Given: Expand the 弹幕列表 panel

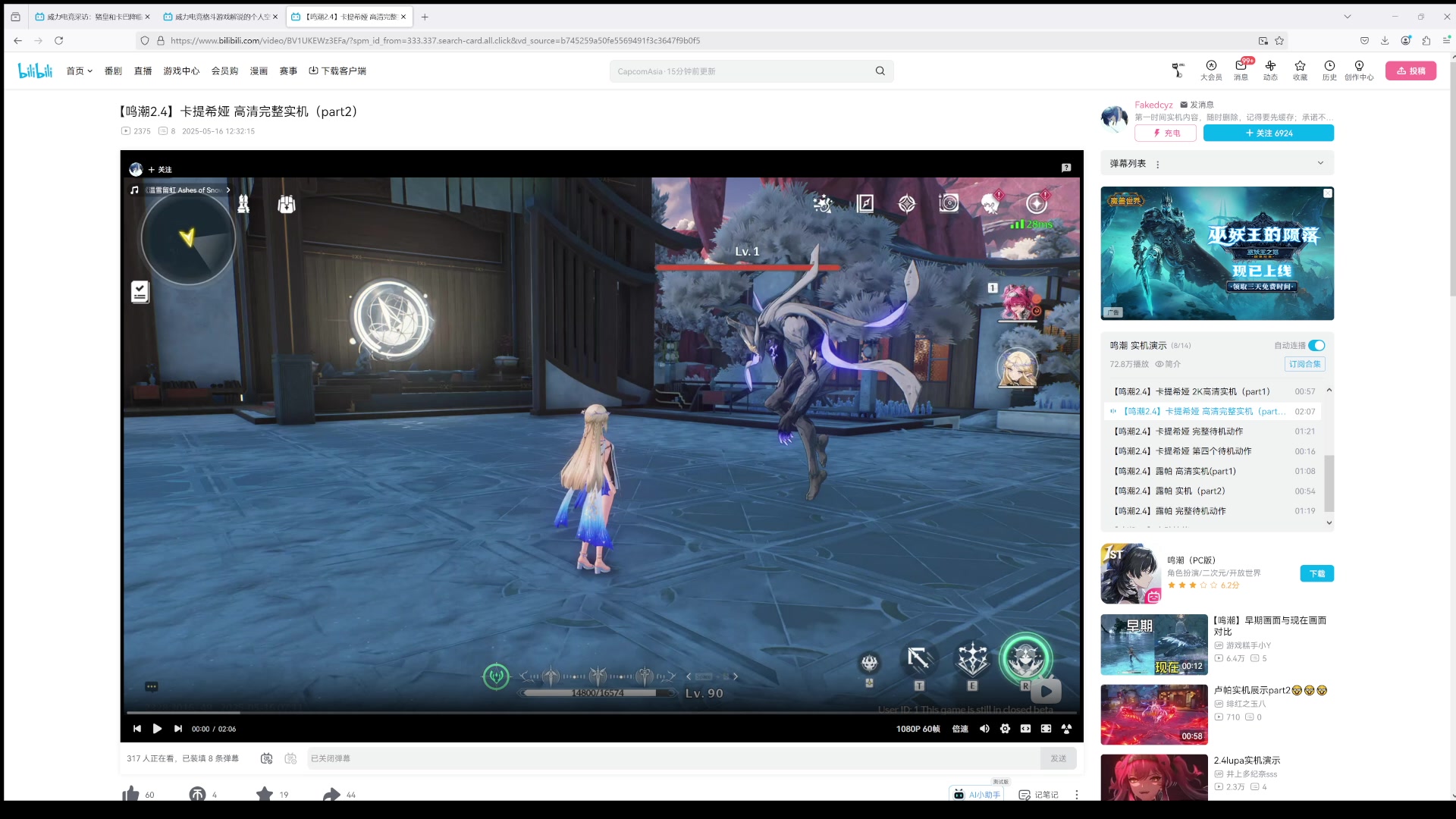Looking at the screenshot, I should point(1320,163).
